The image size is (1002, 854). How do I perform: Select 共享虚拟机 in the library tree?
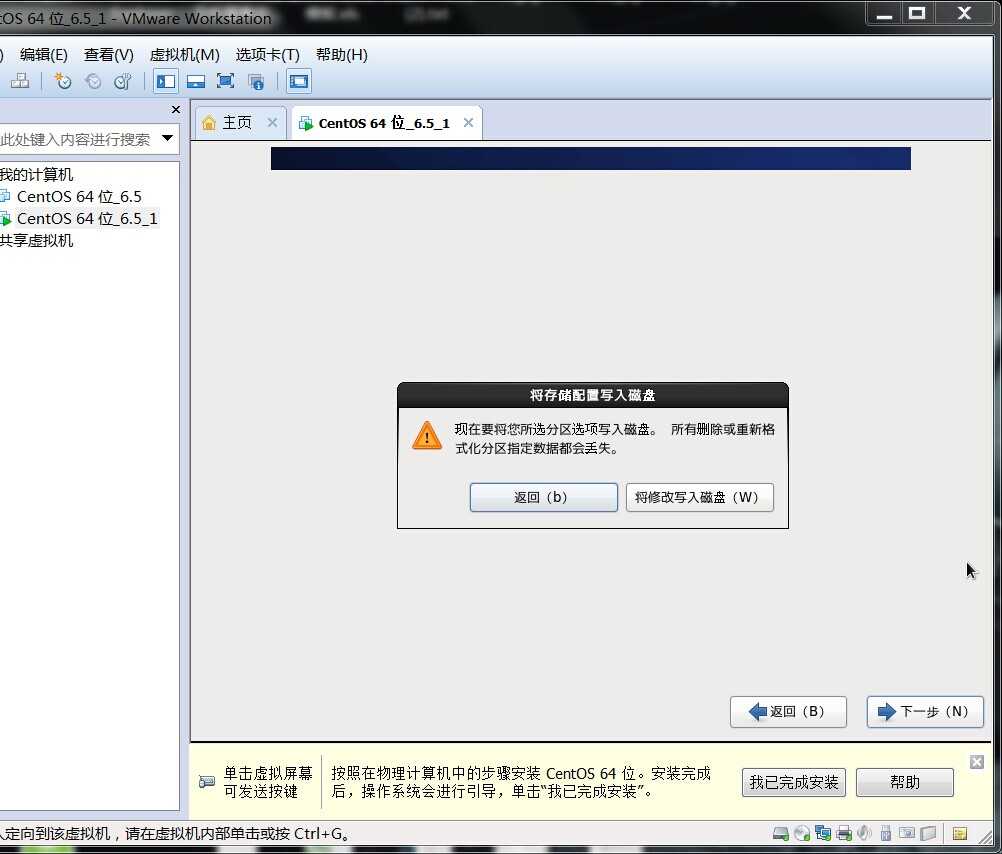(x=36, y=240)
